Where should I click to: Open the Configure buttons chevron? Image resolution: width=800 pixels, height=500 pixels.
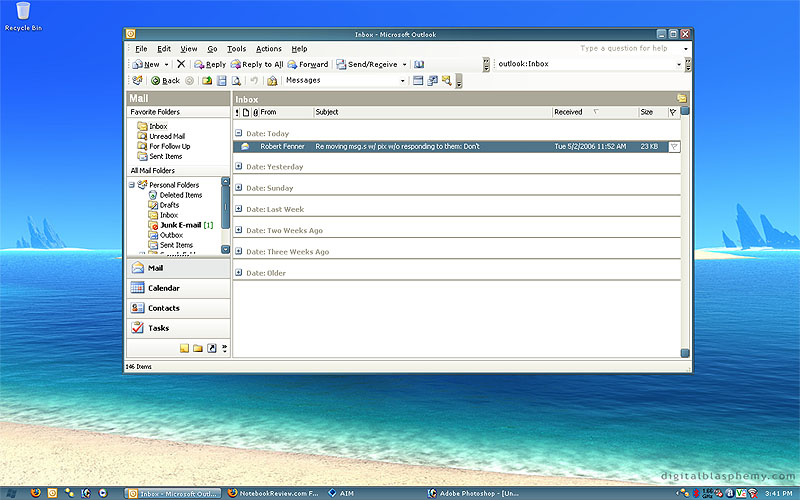pos(224,348)
